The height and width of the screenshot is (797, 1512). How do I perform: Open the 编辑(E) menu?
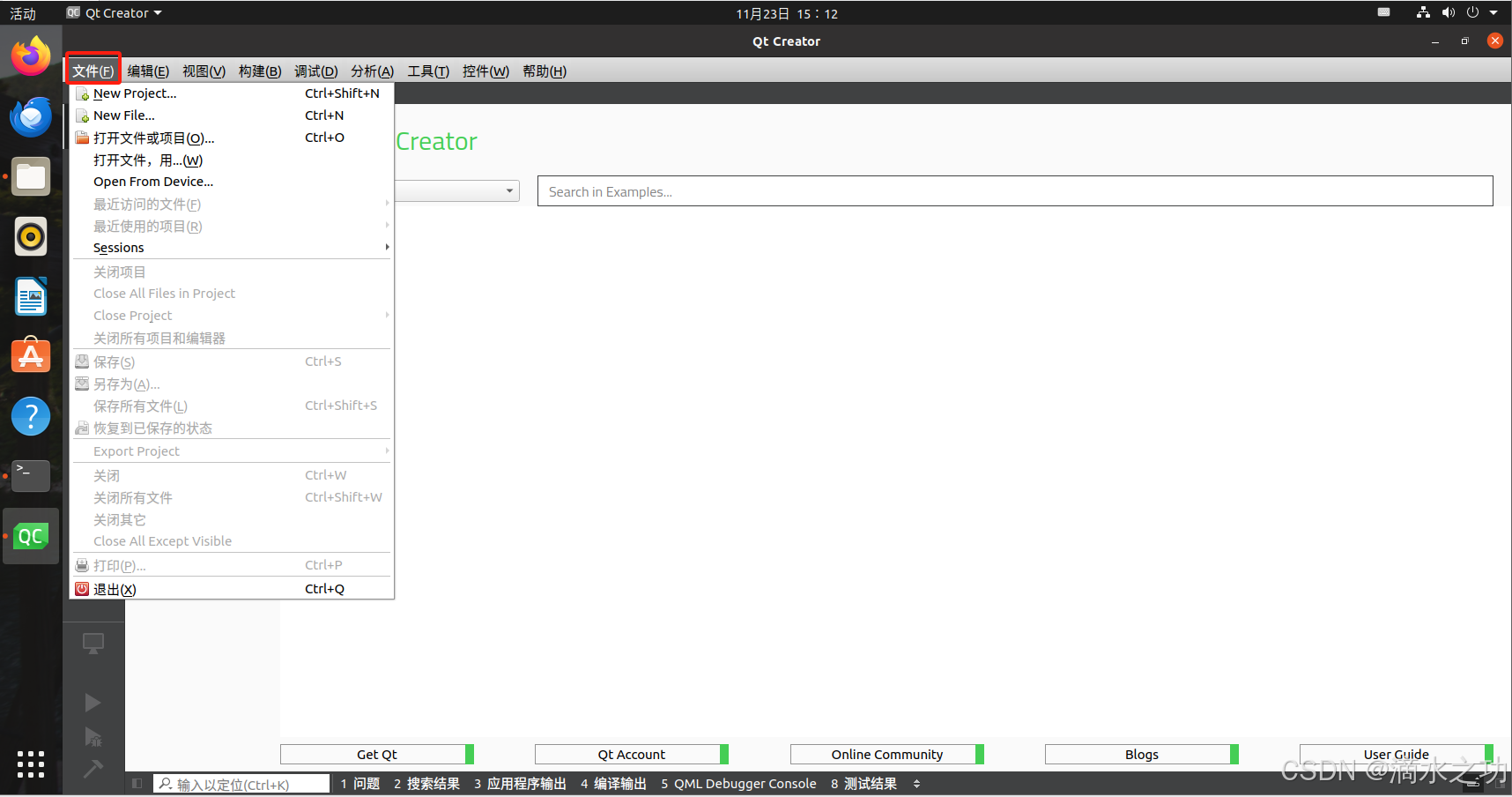click(x=148, y=71)
